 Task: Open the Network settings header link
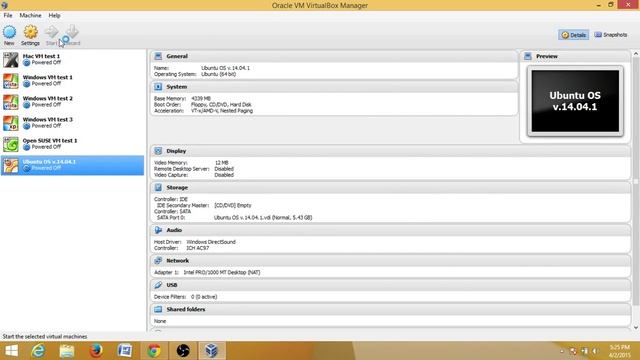pyautogui.click(x=177, y=260)
